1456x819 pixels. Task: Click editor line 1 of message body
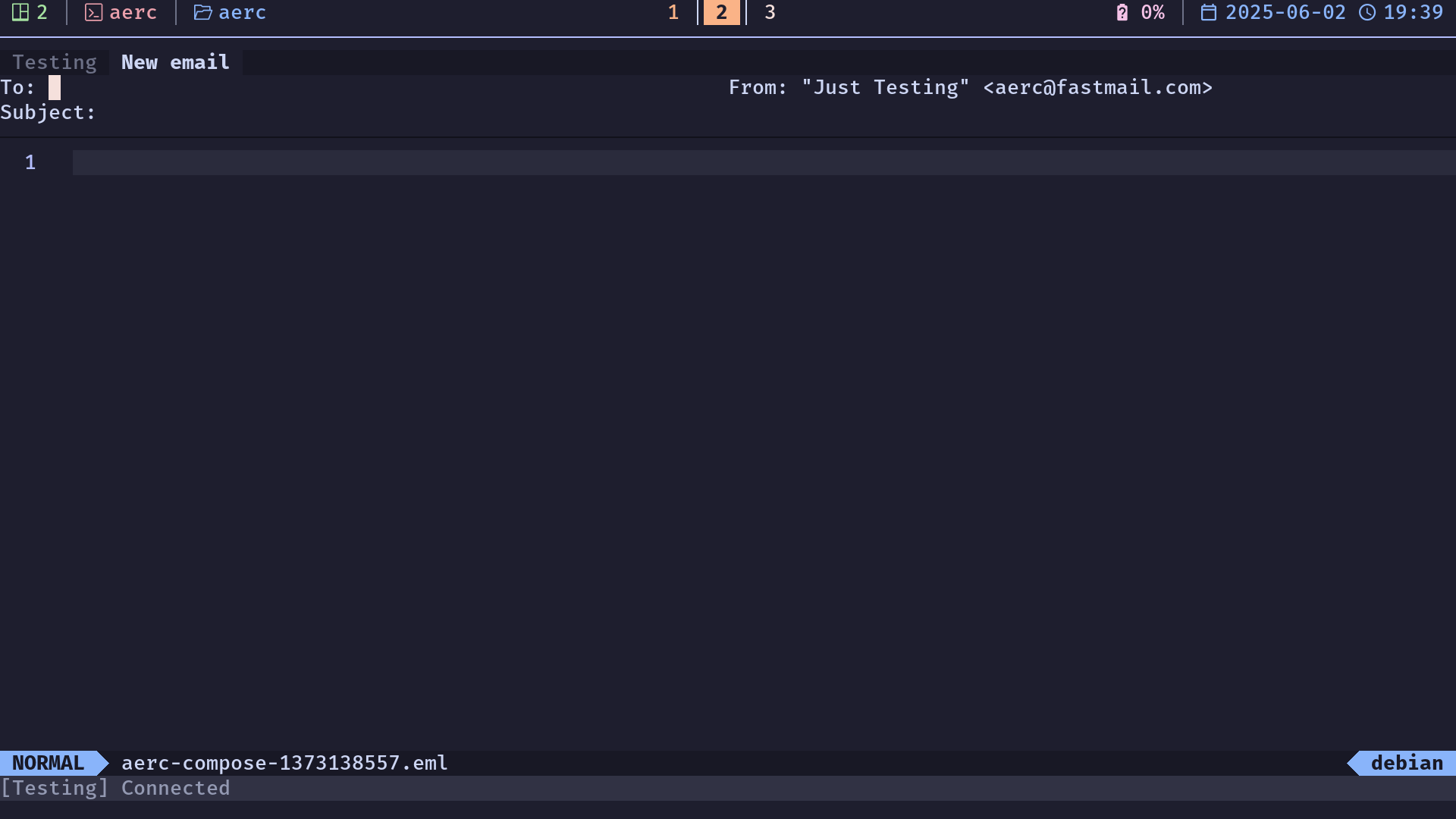click(x=764, y=162)
